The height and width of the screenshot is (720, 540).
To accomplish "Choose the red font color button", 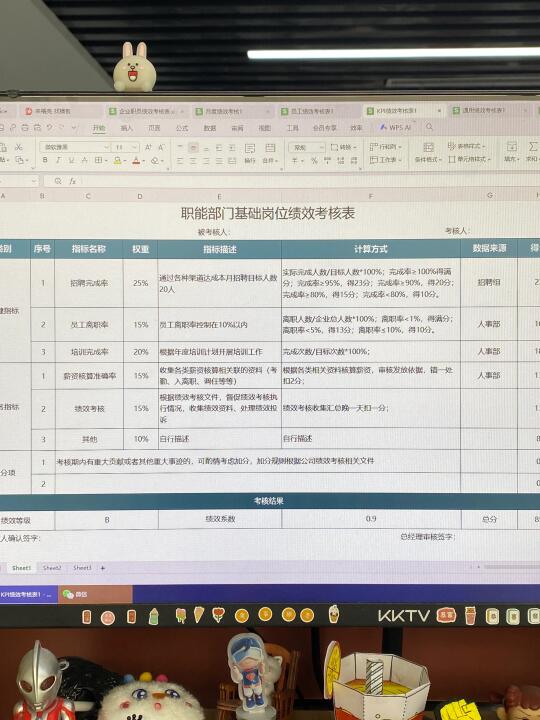I will [x=136, y=160].
